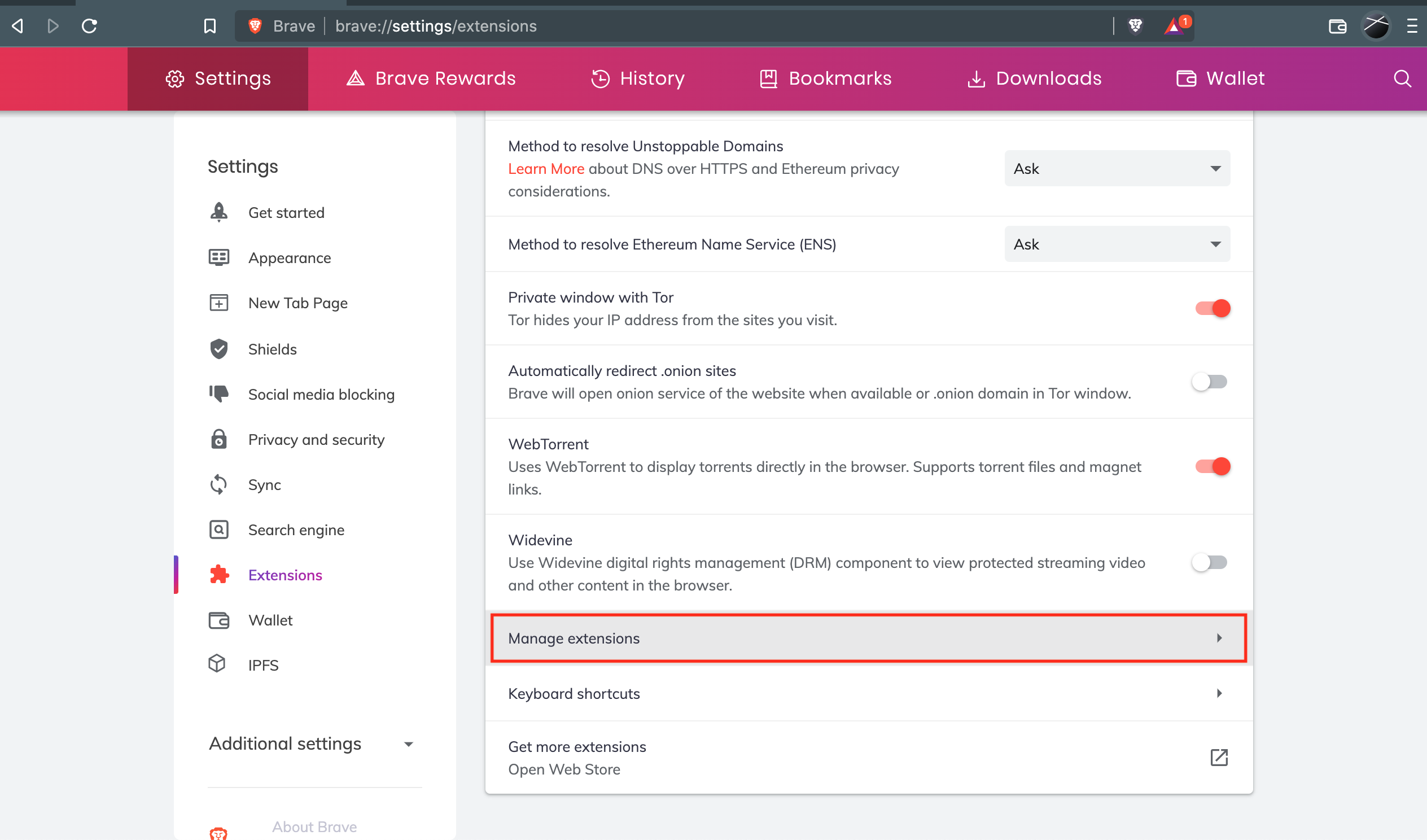This screenshot has height=840, width=1427.
Task: Enable Automatically redirect .onion sites toggle
Action: point(1210,382)
